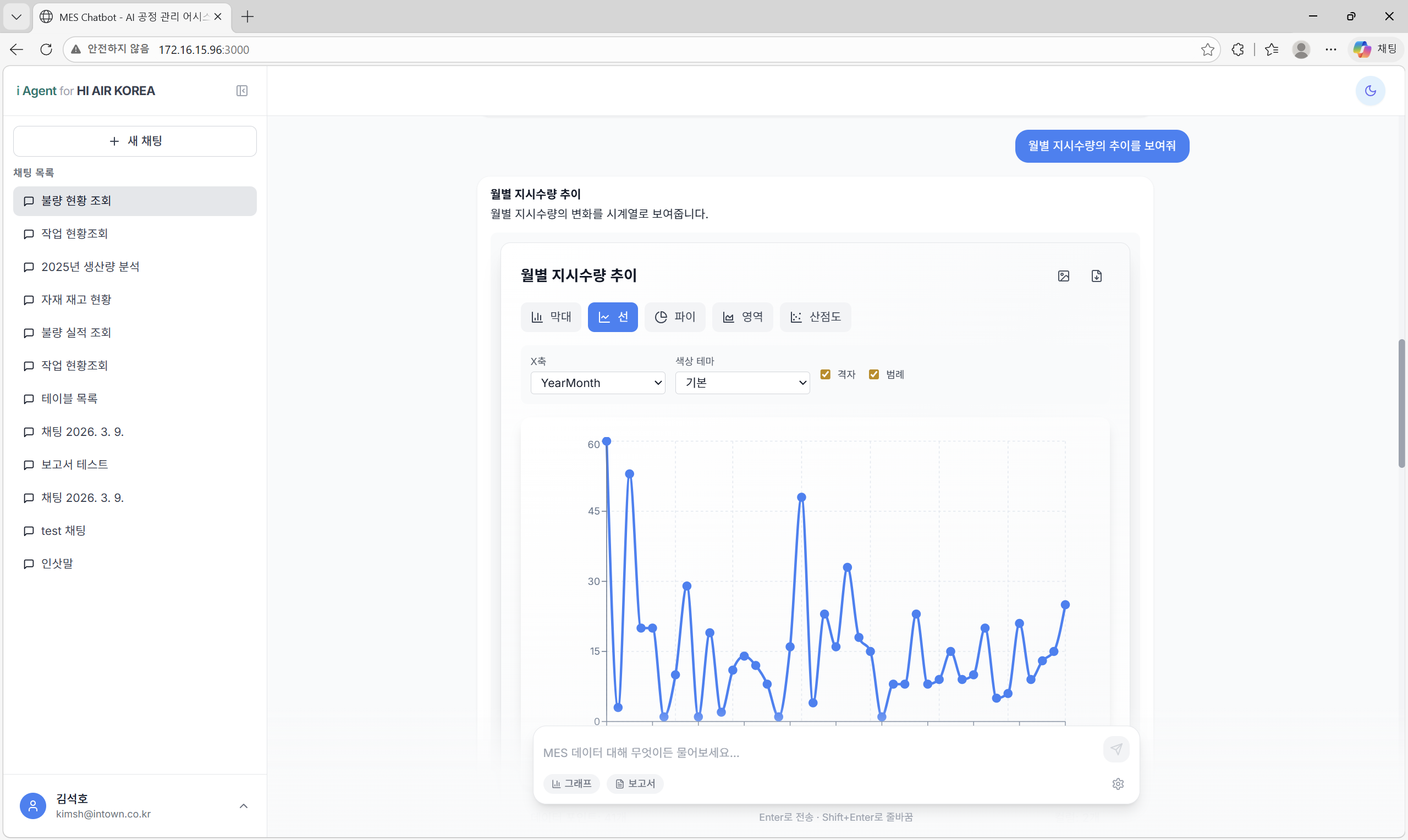1408x840 pixels.
Task: Open browser settings ellipsis menu
Action: pos(1330,49)
